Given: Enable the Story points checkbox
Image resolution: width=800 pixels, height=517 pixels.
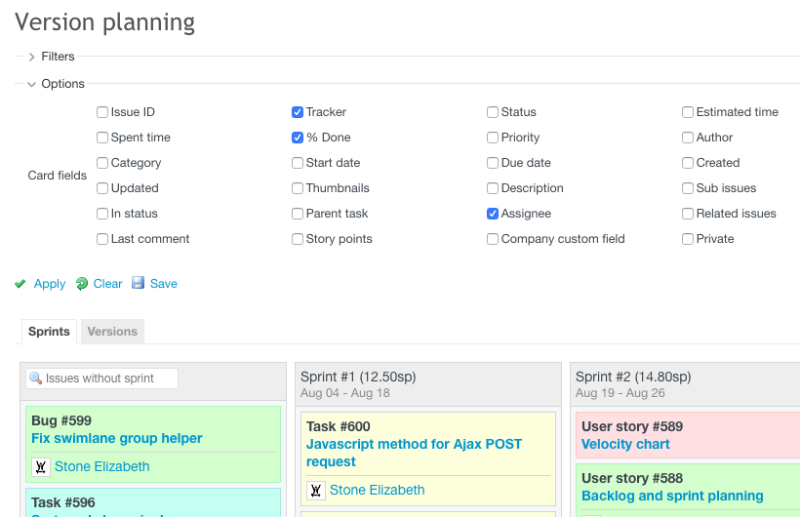Looking at the screenshot, I should [297, 239].
